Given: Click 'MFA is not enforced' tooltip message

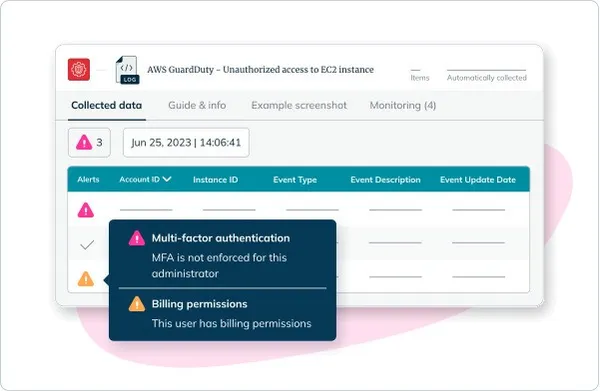Looking at the screenshot, I should click(x=219, y=266).
